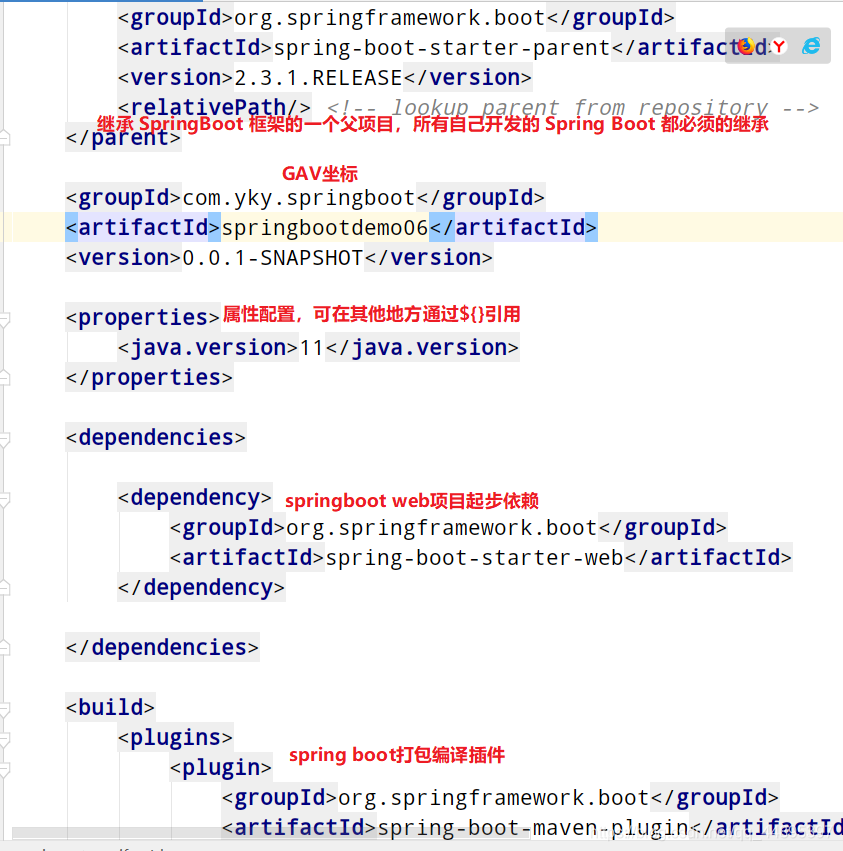Viewport: 843px width, 851px height.
Task: Open the pom in Yandex browser icon
Action: (x=779, y=47)
